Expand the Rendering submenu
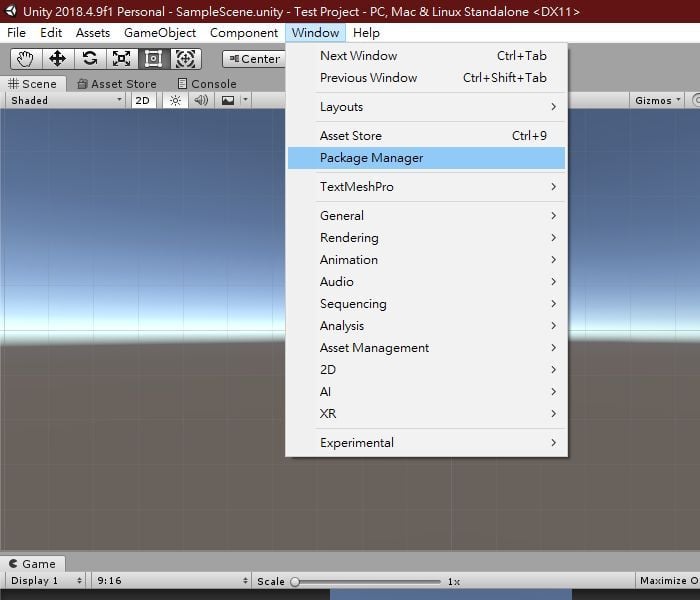This screenshot has height=600, width=700. [x=426, y=238]
